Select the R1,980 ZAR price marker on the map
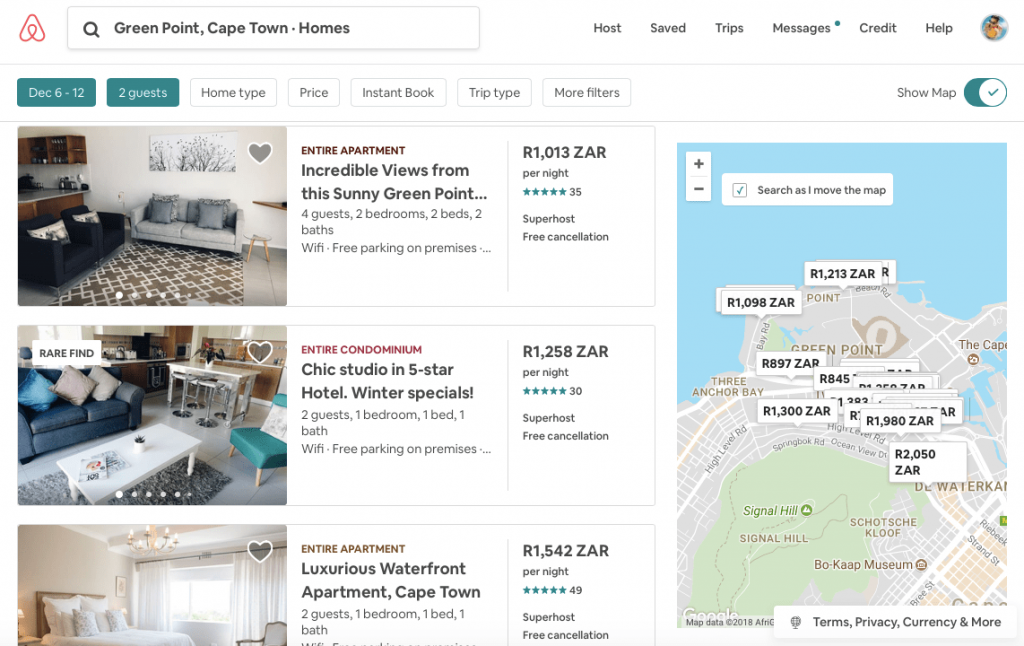Viewport: 1024px width, 646px height. (898, 421)
